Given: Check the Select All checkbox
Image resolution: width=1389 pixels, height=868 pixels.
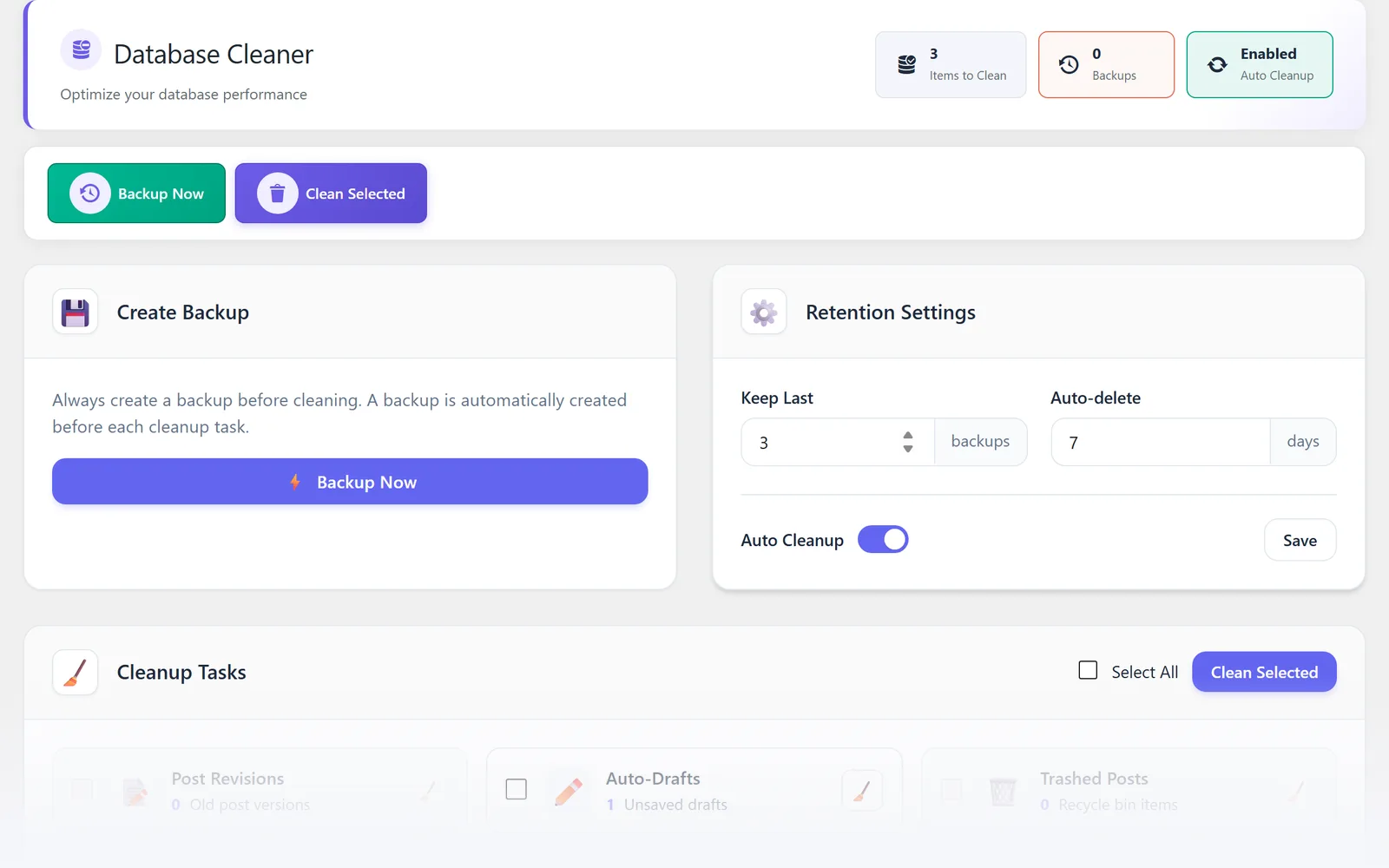Looking at the screenshot, I should tap(1088, 670).
